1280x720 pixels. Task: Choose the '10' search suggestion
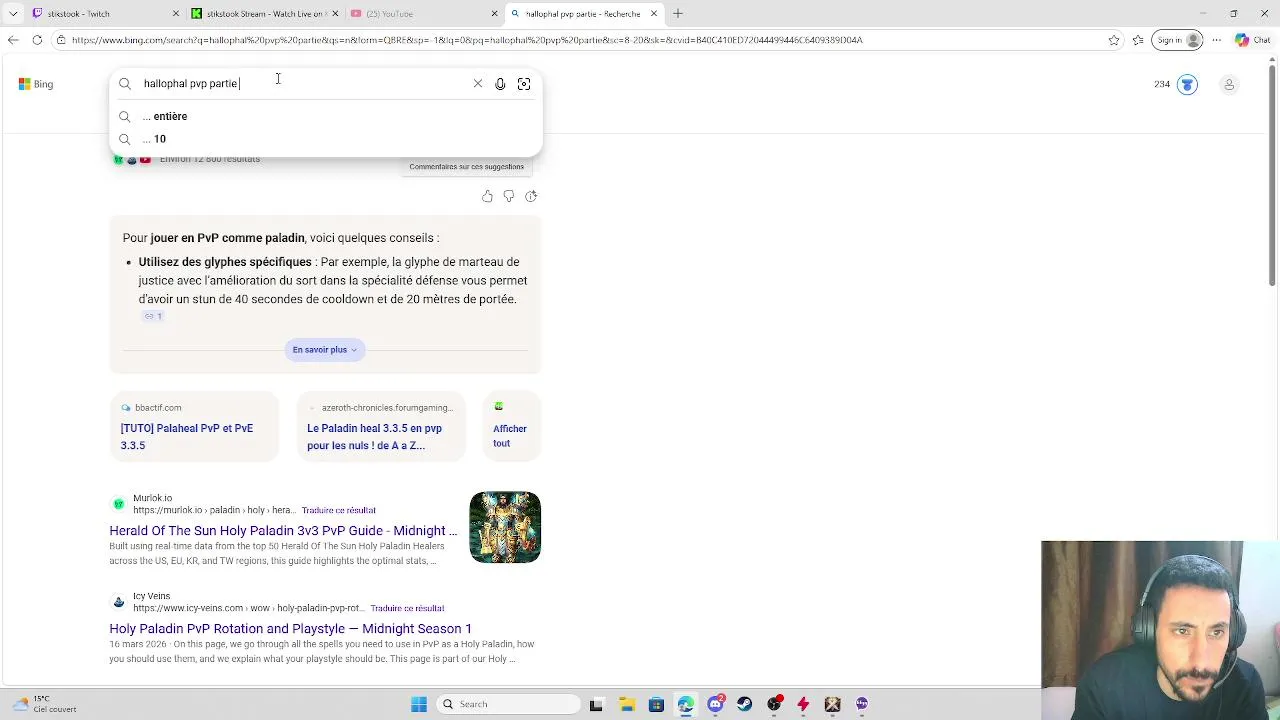tap(326, 139)
